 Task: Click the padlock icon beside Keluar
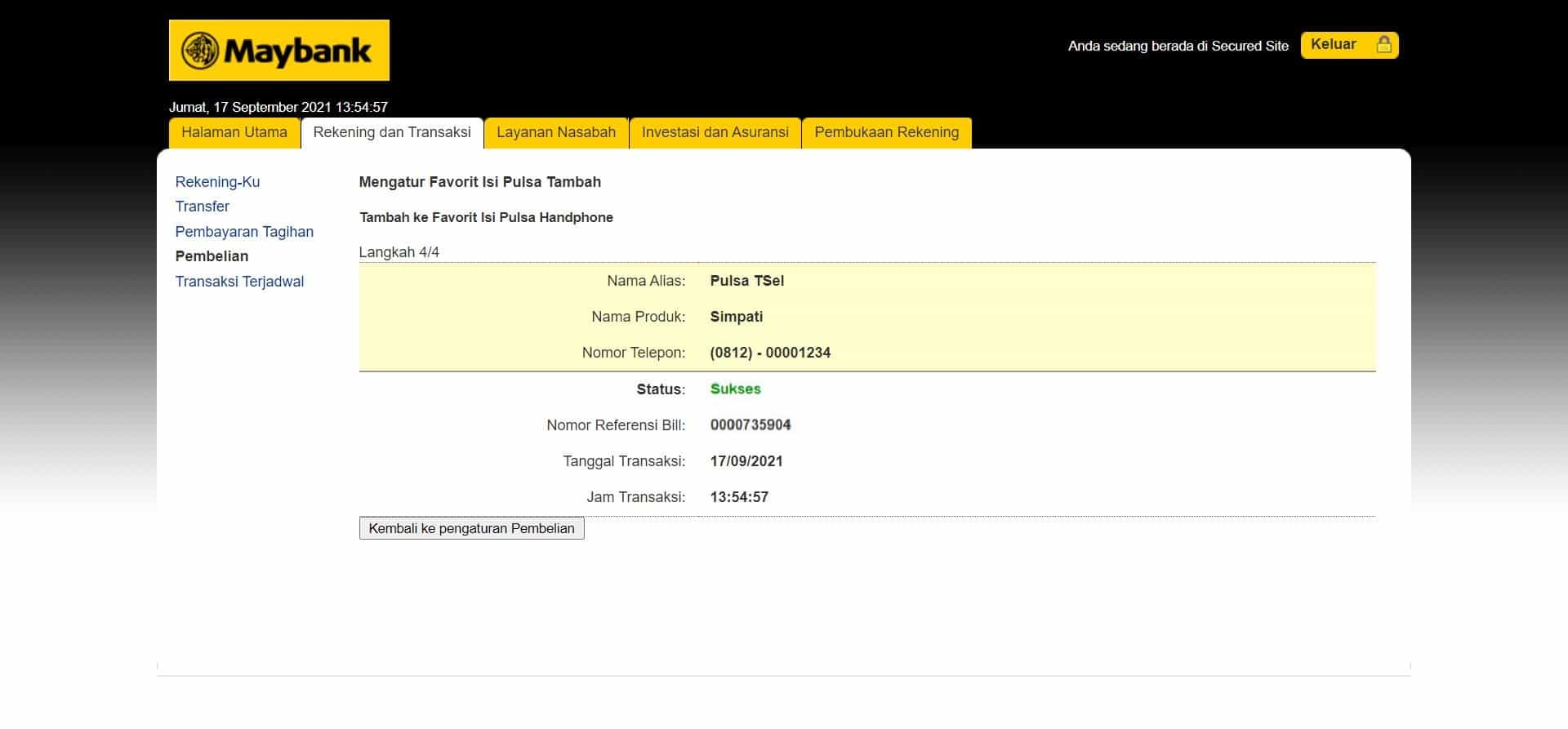coord(1383,45)
